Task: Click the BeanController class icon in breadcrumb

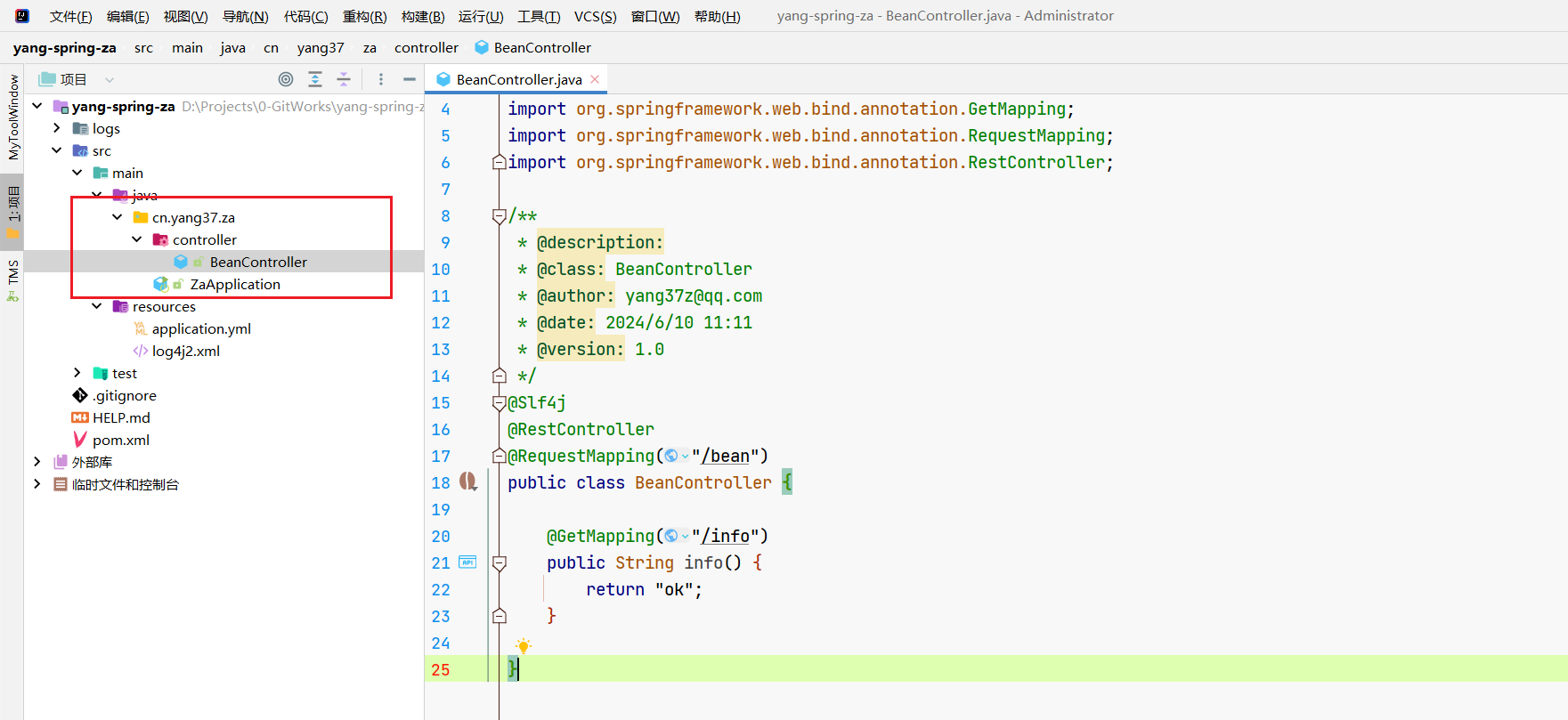Action: [482, 47]
